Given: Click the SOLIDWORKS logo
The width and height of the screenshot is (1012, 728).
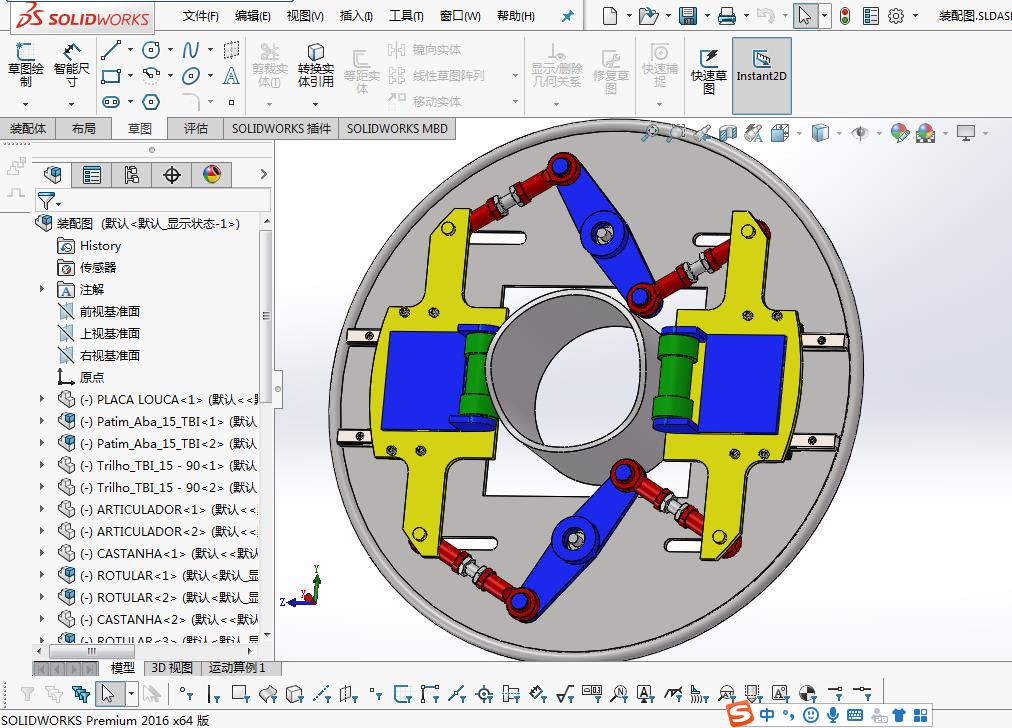Looking at the screenshot, I should click(x=83, y=17).
